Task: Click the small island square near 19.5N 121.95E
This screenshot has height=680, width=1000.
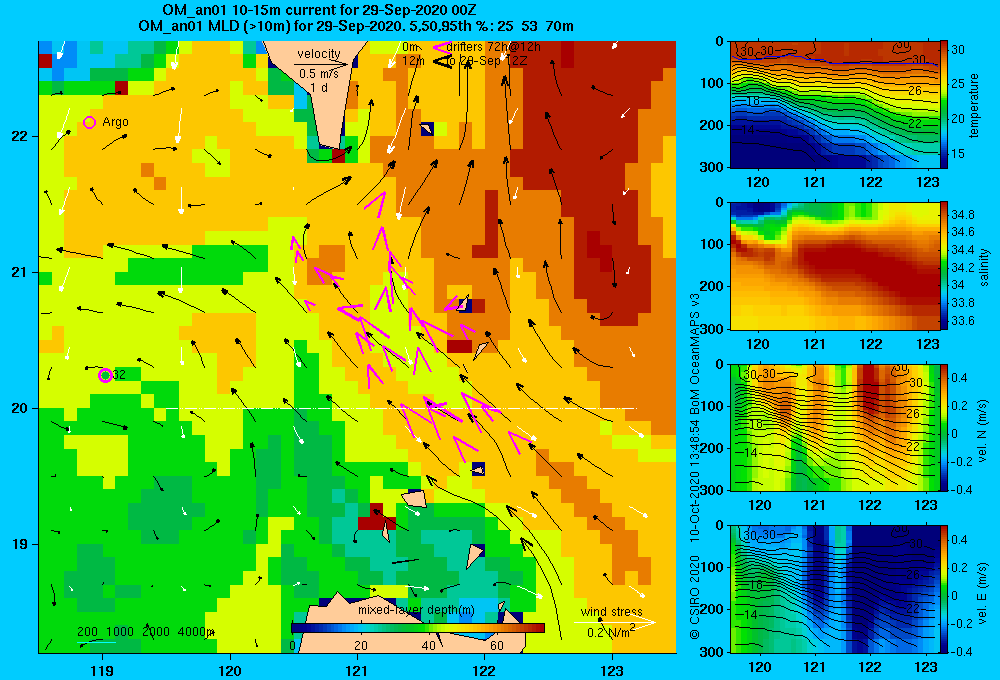Action: 478,469
